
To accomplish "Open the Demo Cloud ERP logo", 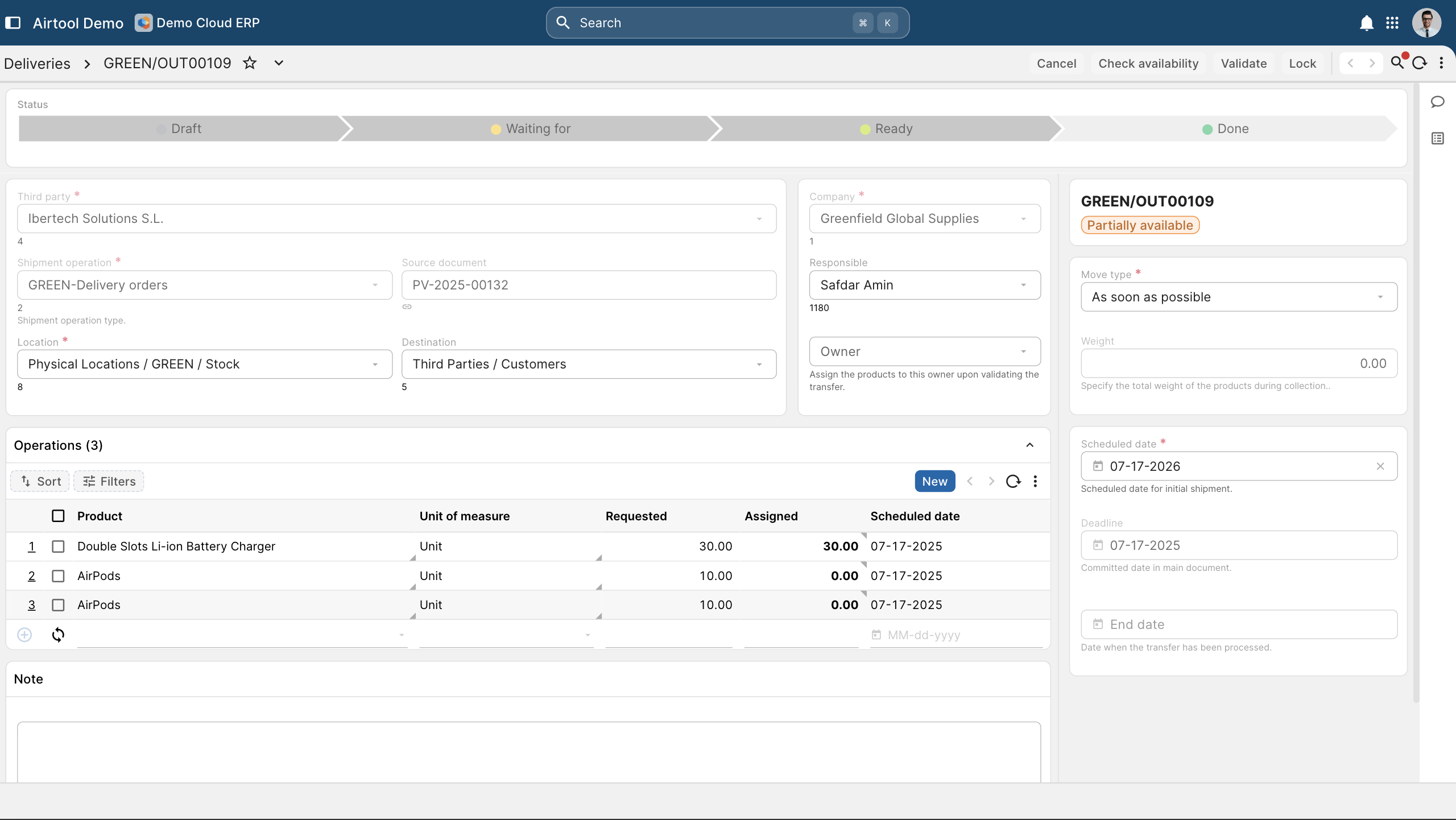I will (143, 23).
